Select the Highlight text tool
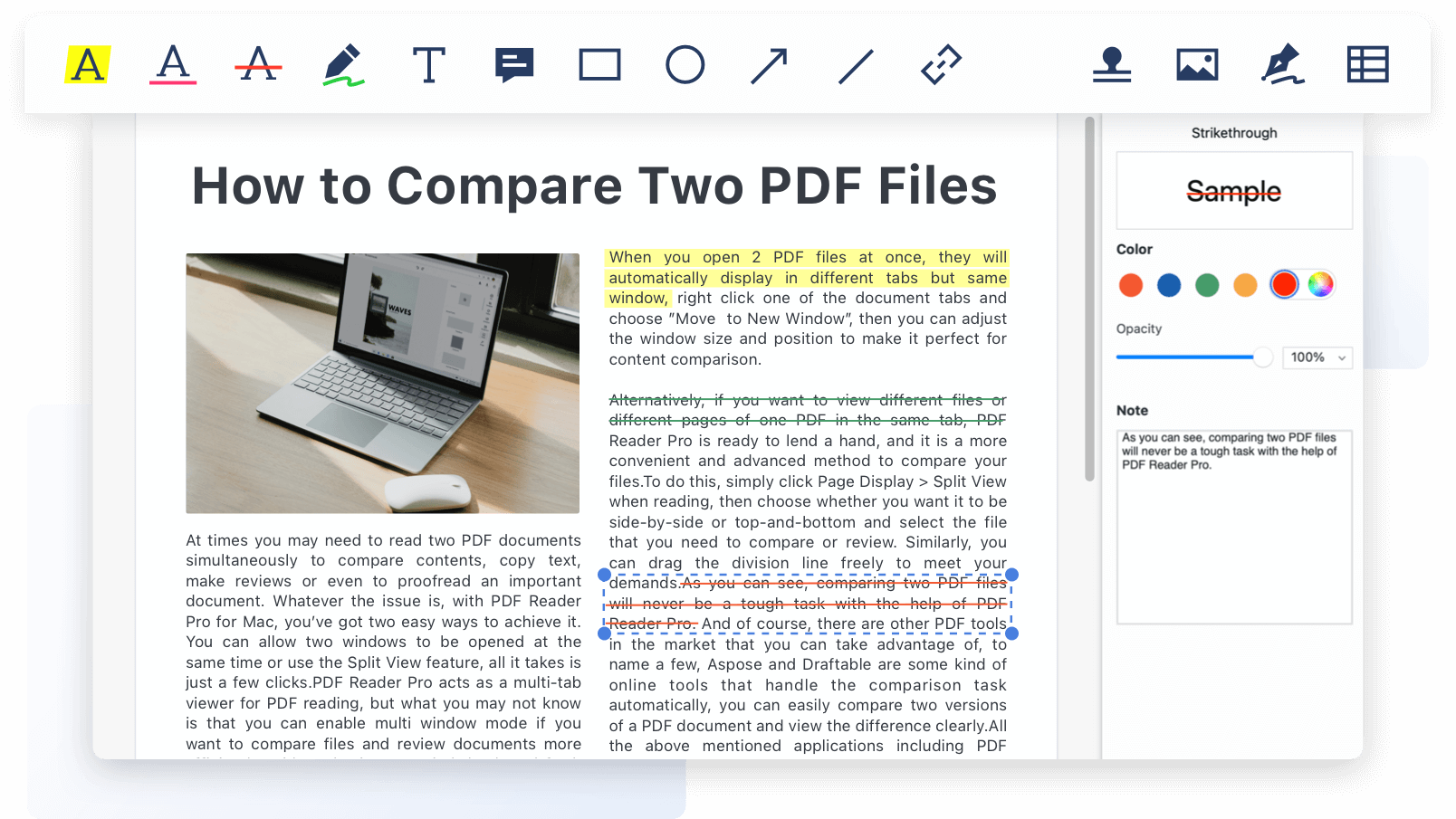1456x819 pixels. coord(88,65)
